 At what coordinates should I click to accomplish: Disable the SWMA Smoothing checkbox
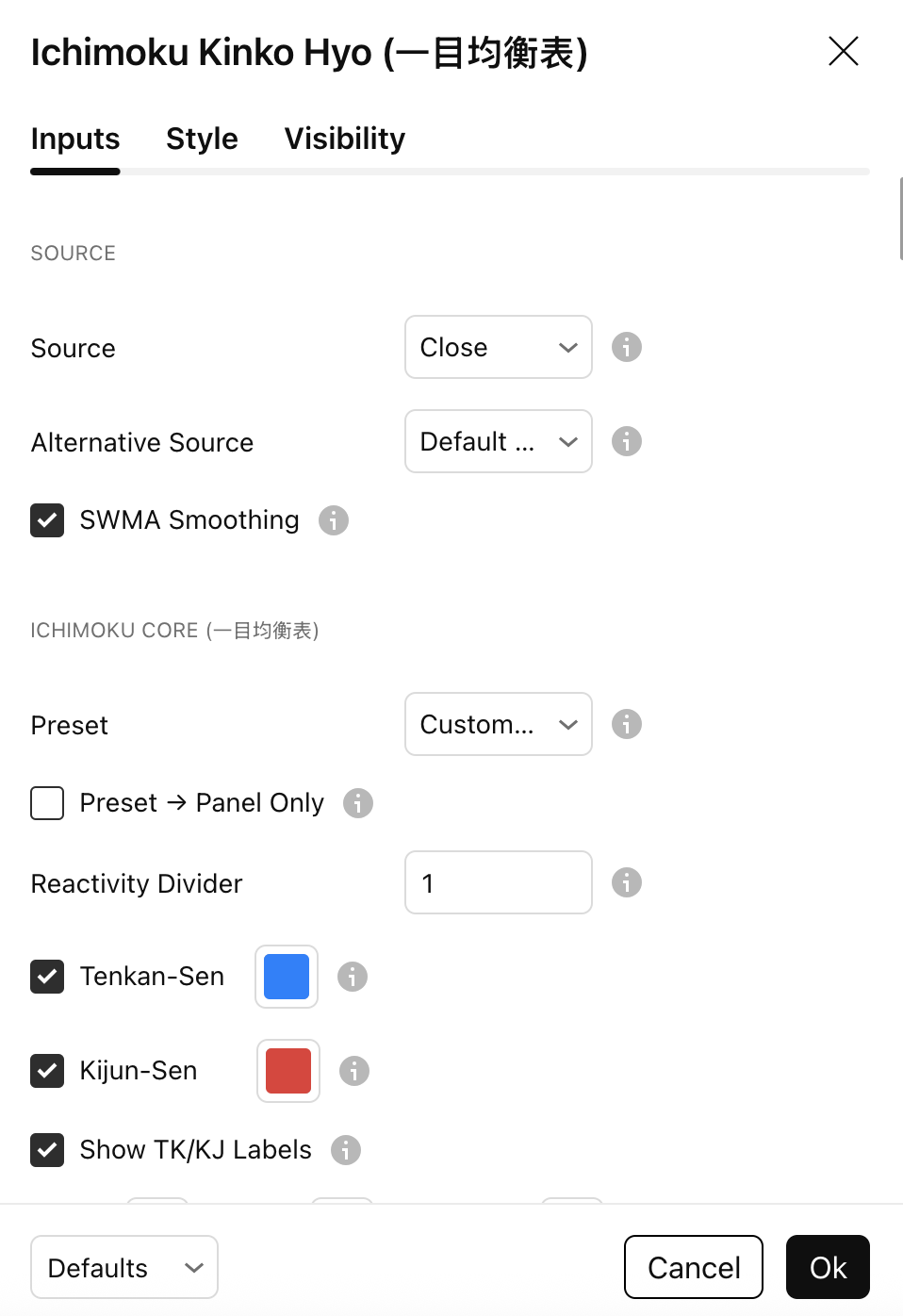[47, 520]
